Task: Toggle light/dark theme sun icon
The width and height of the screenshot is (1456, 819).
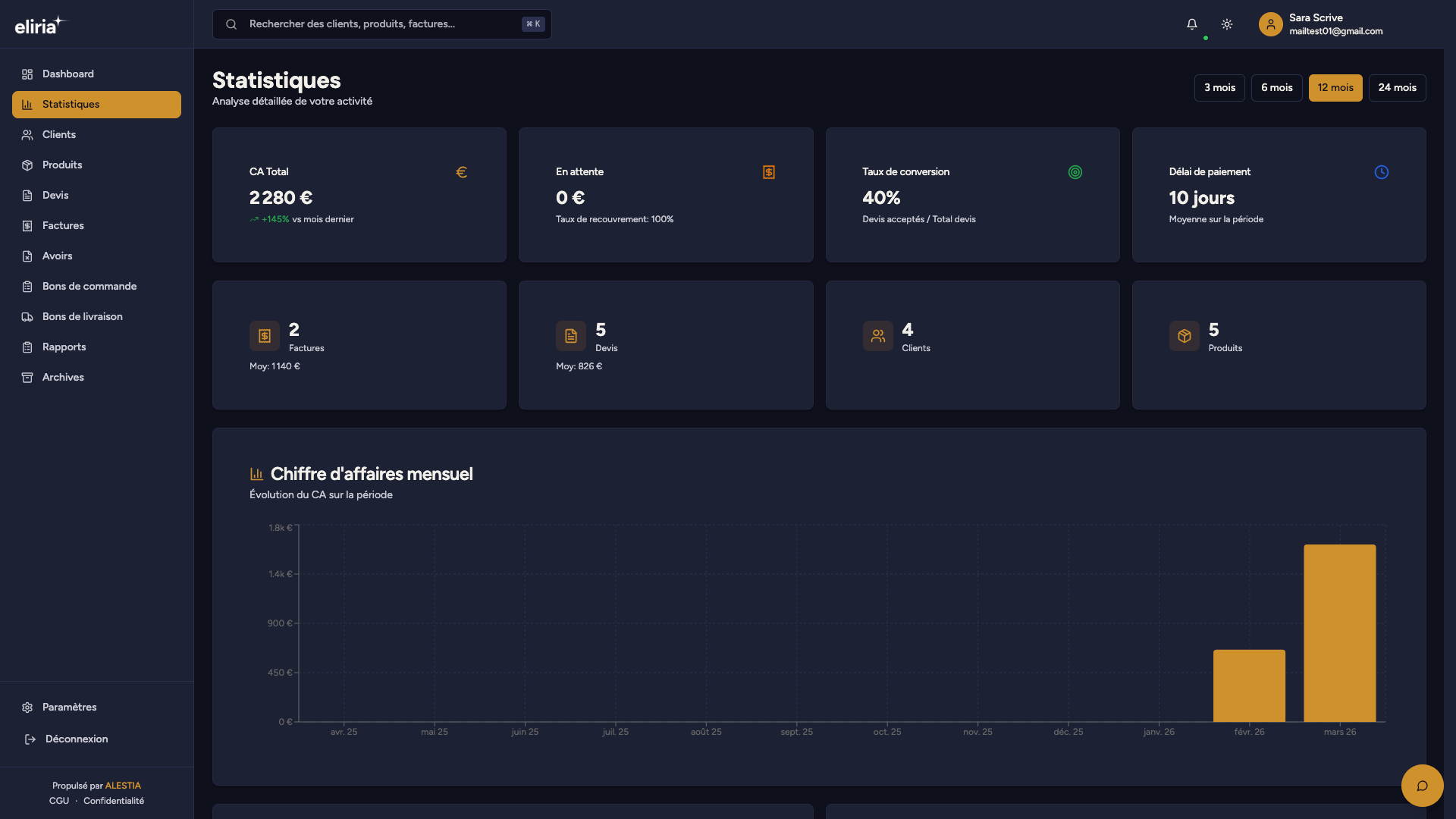Action: (x=1227, y=24)
